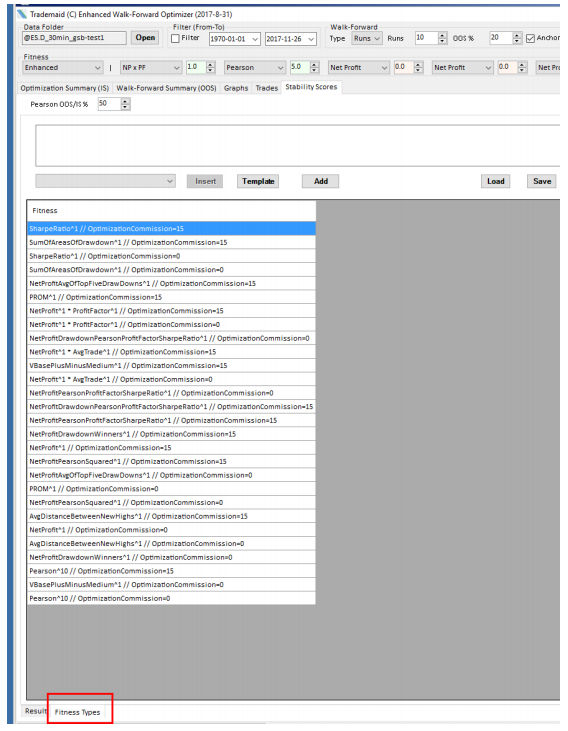Viewport: 568px width, 731px height.
Task: Open the Filter From date dropdown
Action: pyautogui.click(x=235, y=39)
